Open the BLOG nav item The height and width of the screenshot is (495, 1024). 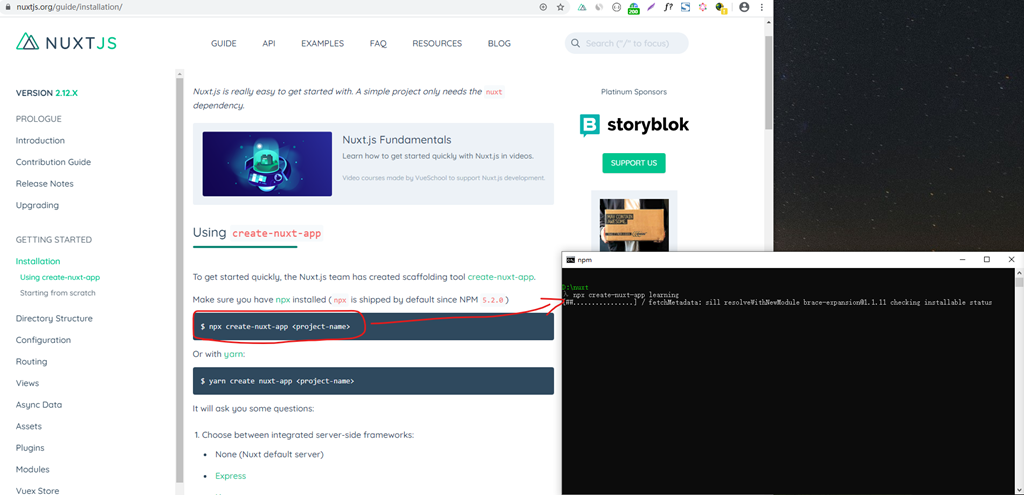[x=499, y=44]
